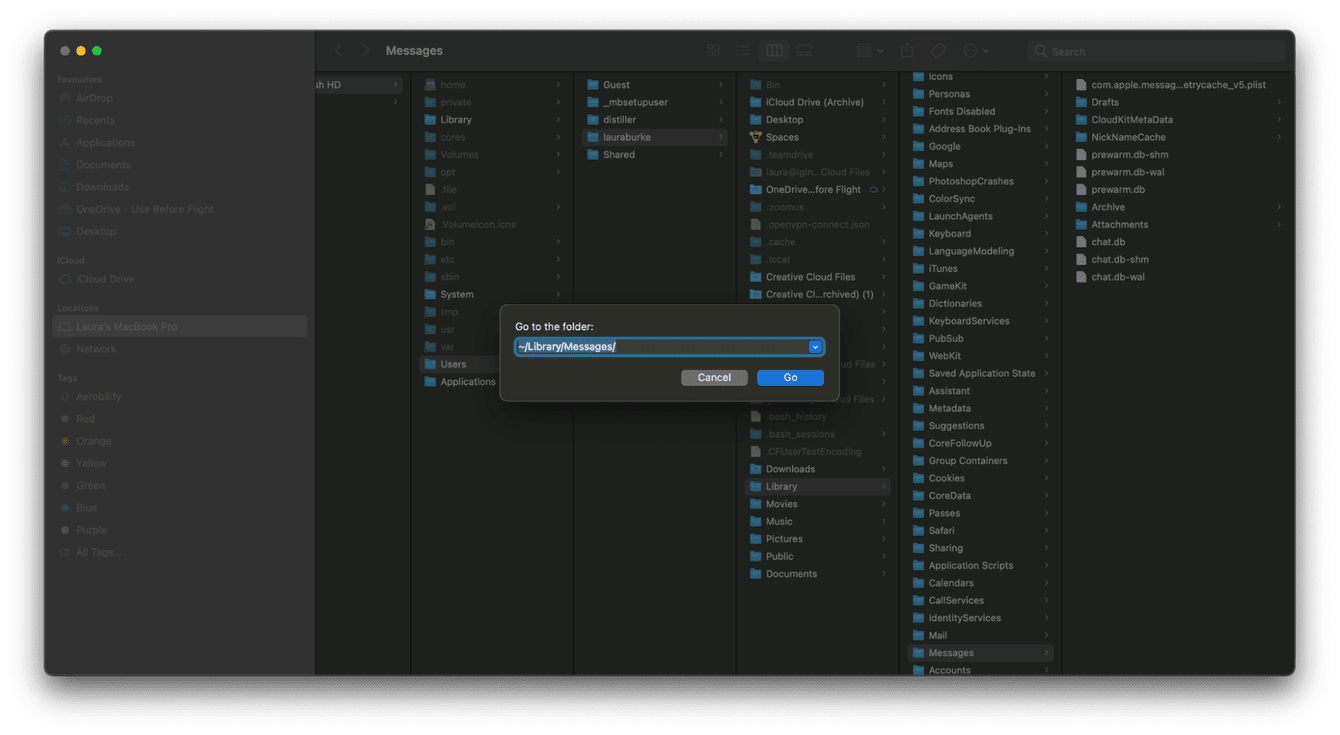The height and width of the screenshot is (735, 1340).
Task: Select the Orange tag in sidebar
Action: point(93,441)
